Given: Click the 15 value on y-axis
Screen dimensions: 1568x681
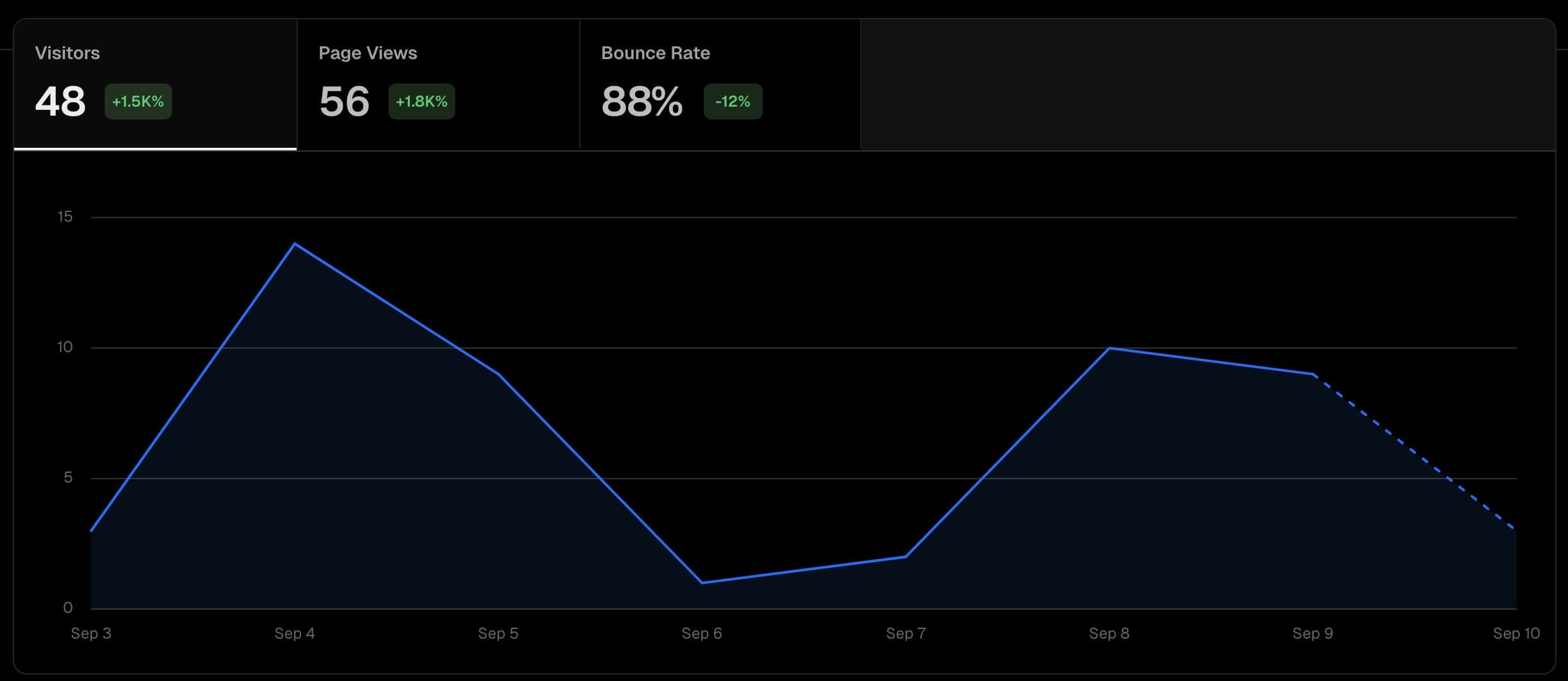Looking at the screenshot, I should (64, 217).
